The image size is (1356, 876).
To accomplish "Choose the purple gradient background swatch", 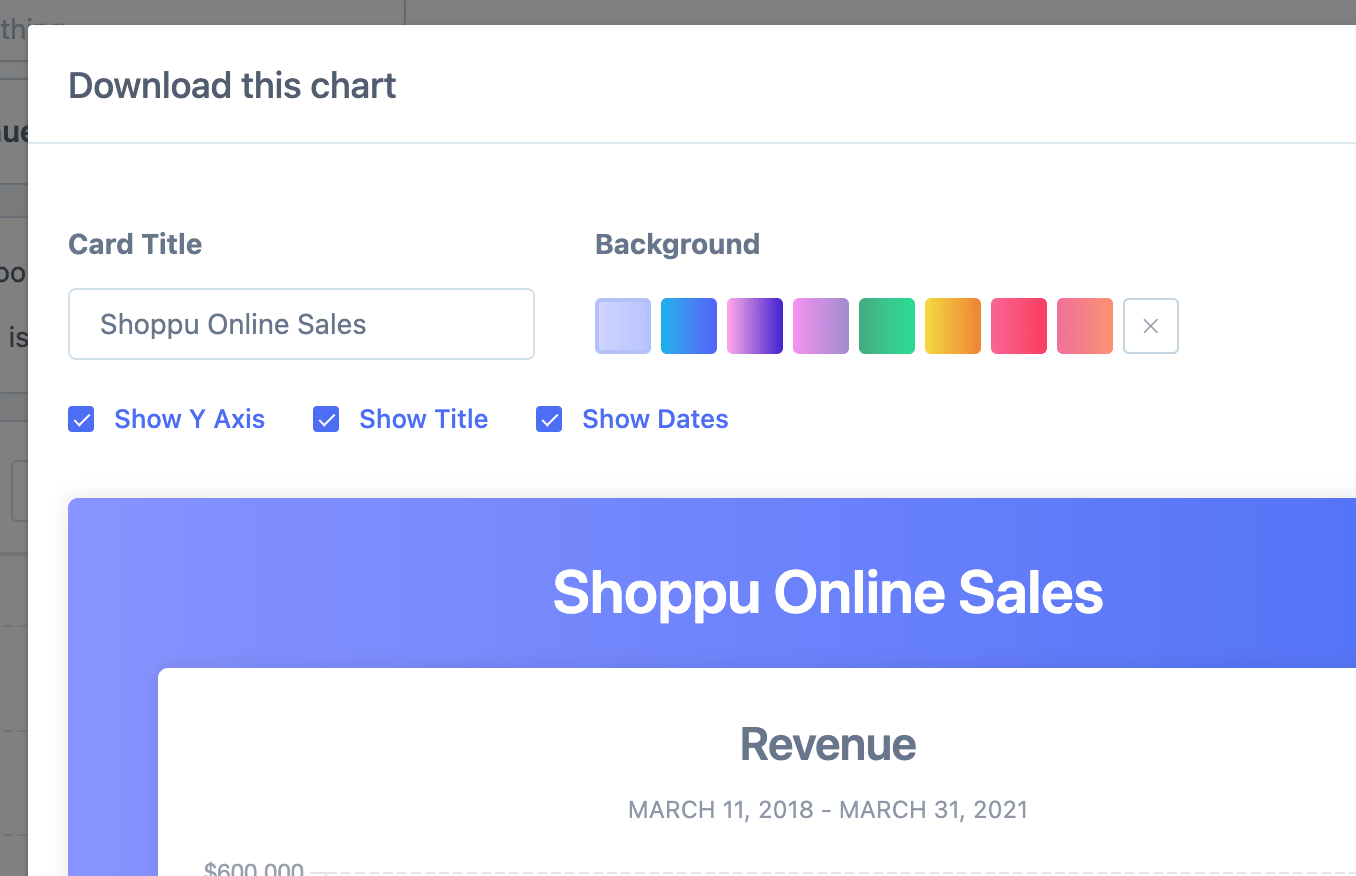I will [x=754, y=325].
